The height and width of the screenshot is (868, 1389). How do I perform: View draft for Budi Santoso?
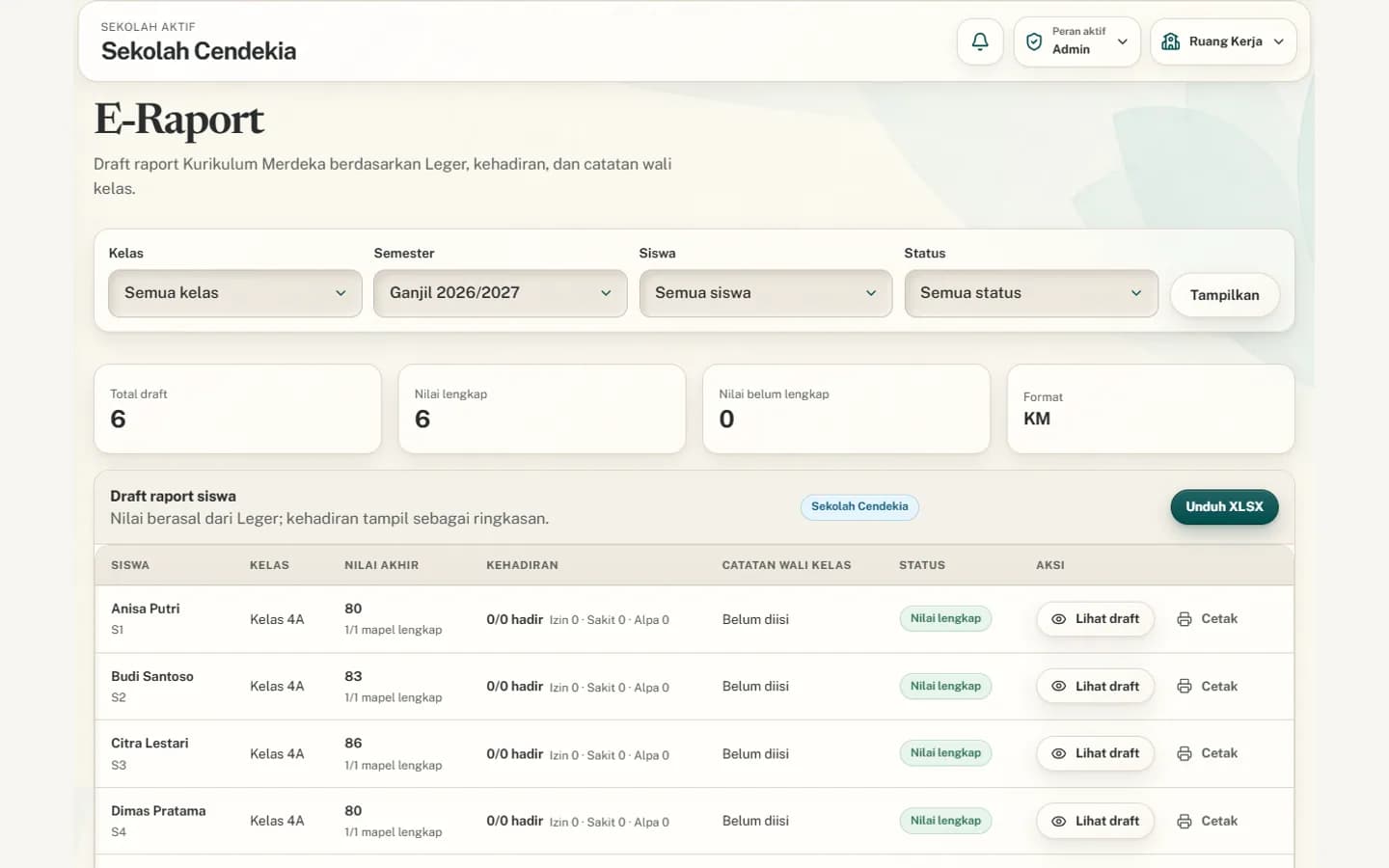[1096, 687]
